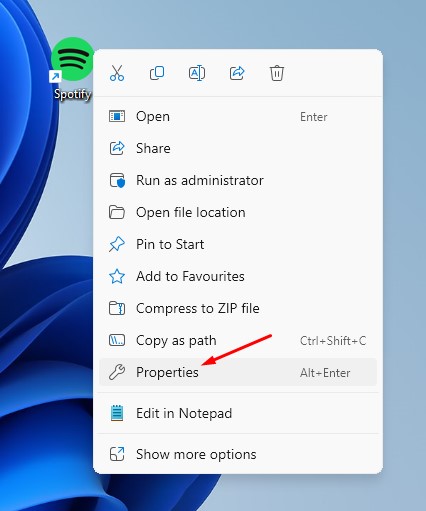Choose Edit in Notepad
The image size is (426, 511).
238,413
